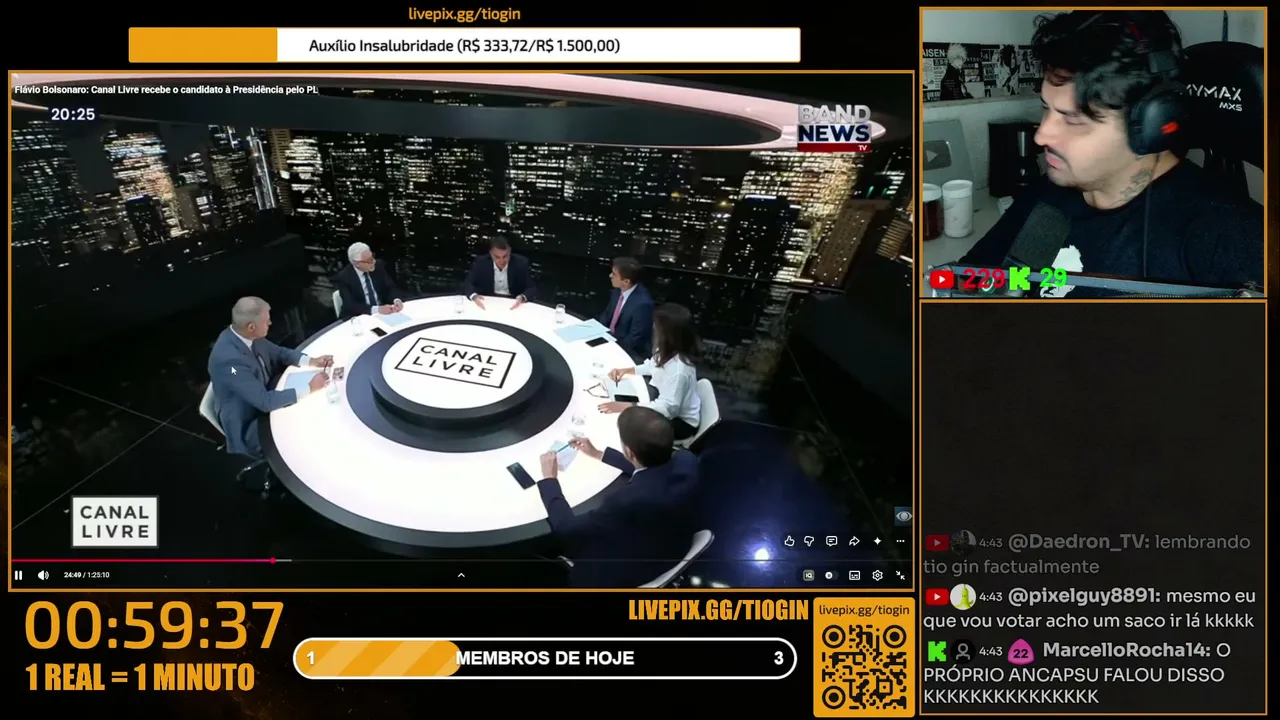Image resolution: width=1280 pixels, height=720 pixels.
Task: Dislike the video with thumbs down
Action: coord(809,541)
